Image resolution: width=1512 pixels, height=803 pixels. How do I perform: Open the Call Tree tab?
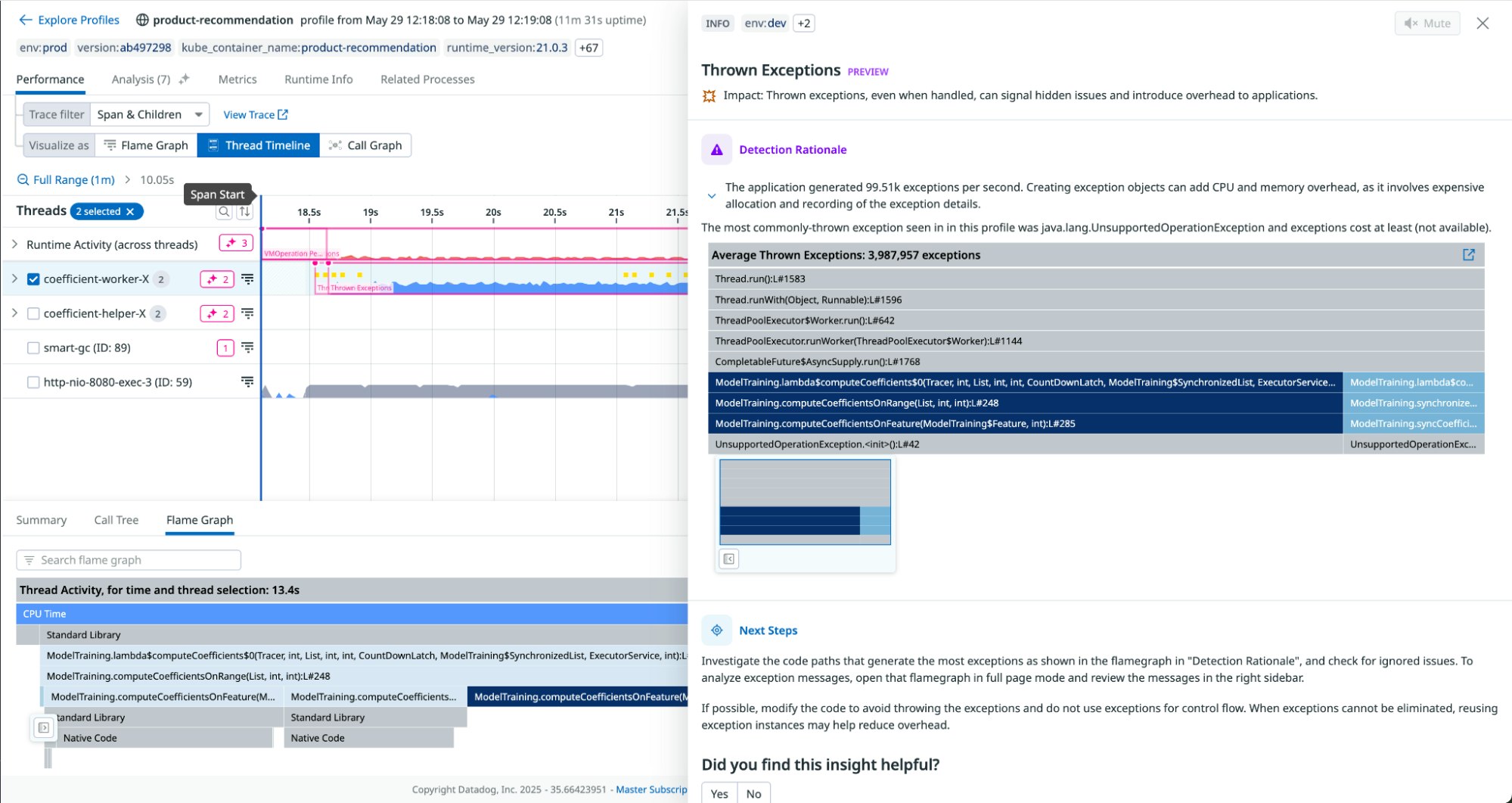coord(116,520)
